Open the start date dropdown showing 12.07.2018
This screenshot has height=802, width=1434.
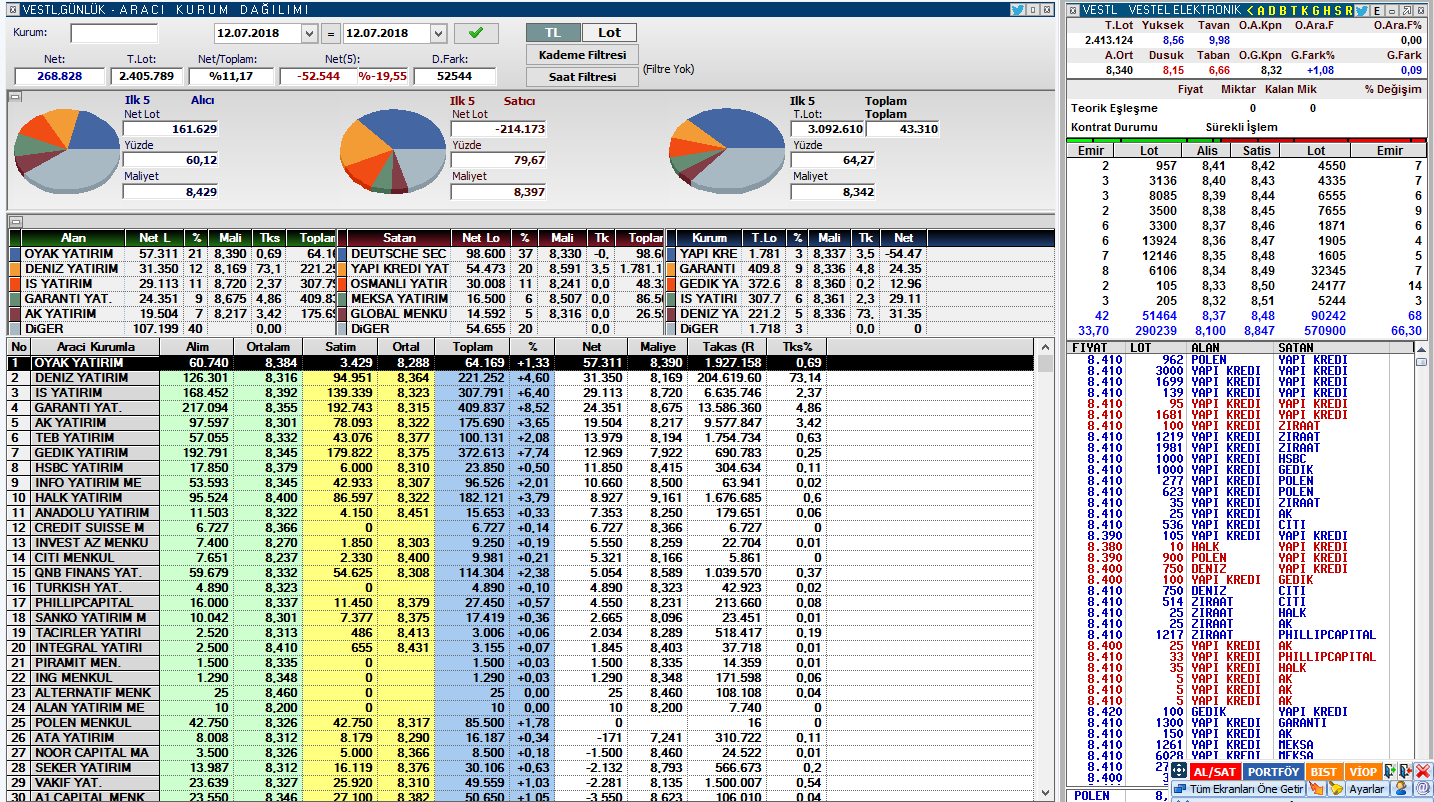tap(308, 33)
